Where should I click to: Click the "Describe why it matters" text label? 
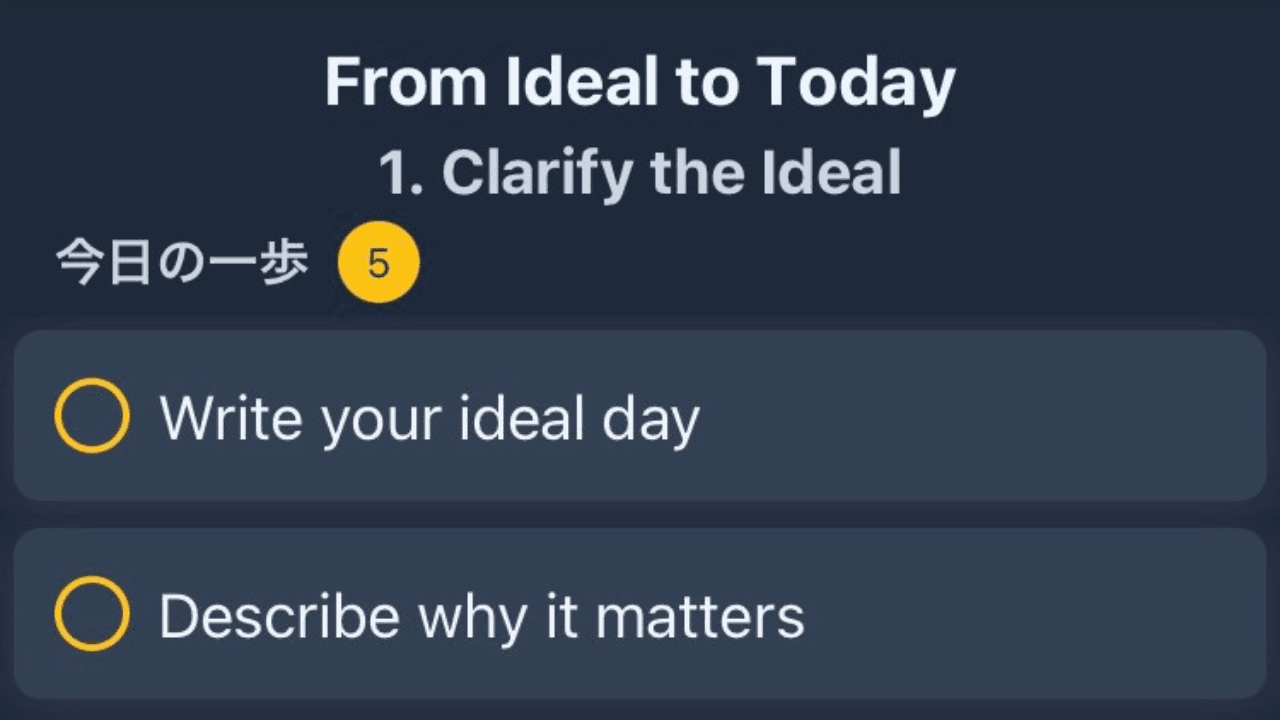click(481, 616)
